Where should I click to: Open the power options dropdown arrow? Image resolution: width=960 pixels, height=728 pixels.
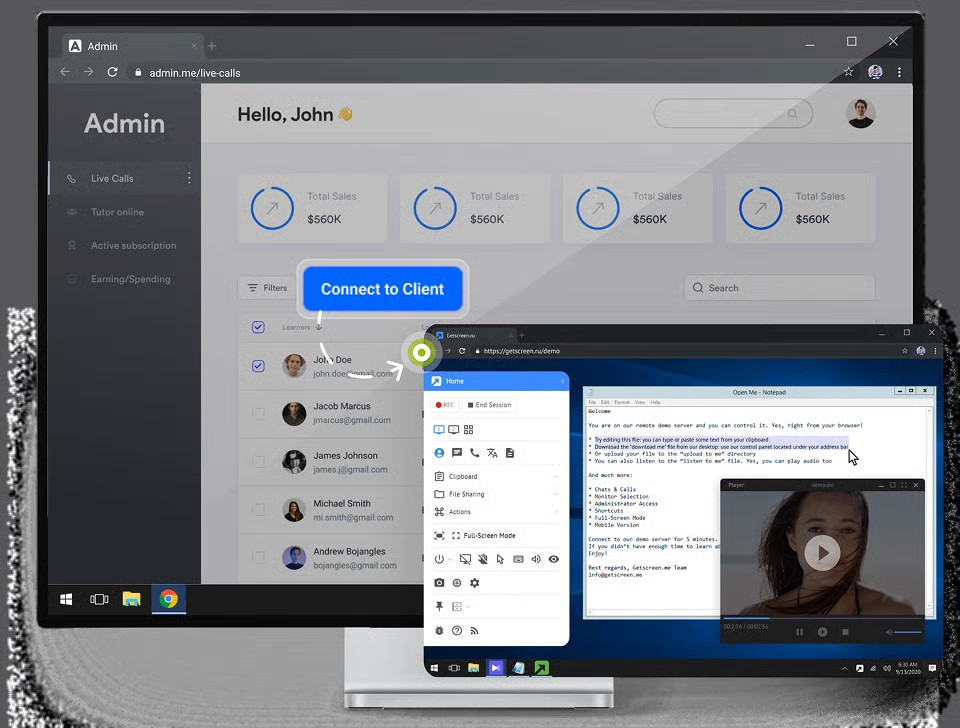[450, 560]
